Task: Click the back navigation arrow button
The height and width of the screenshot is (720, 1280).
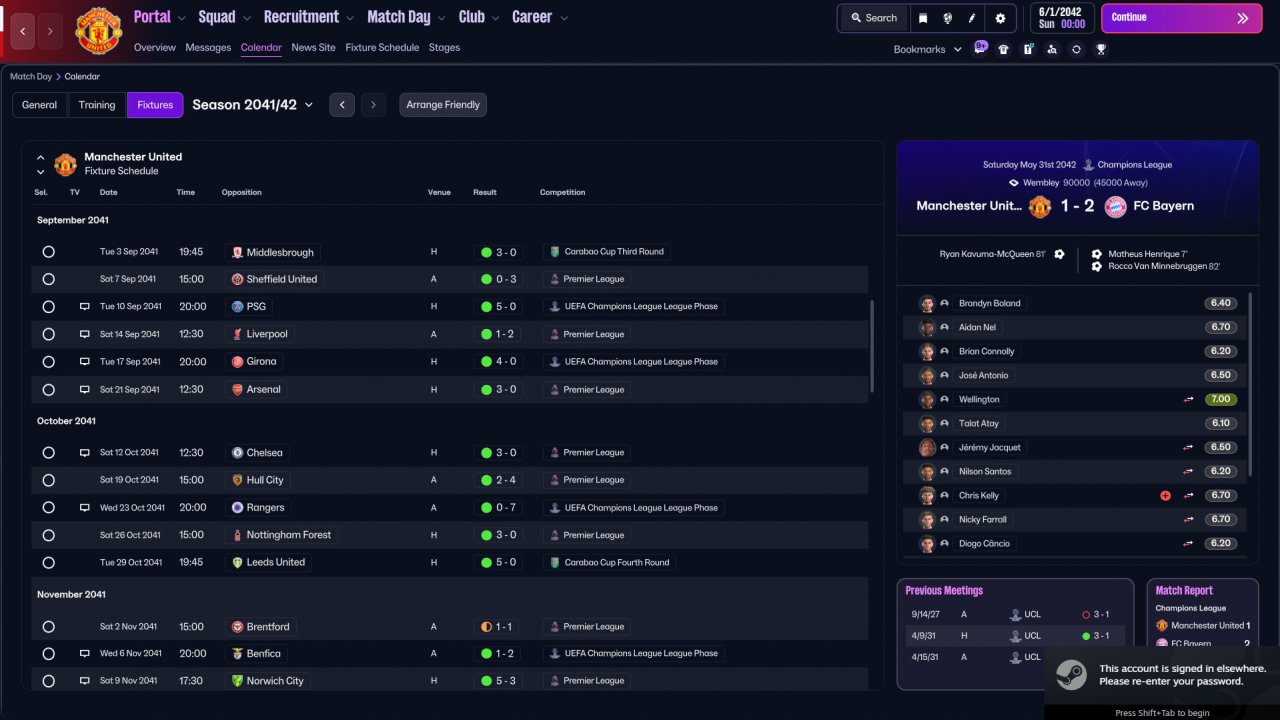Action: coord(22,31)
